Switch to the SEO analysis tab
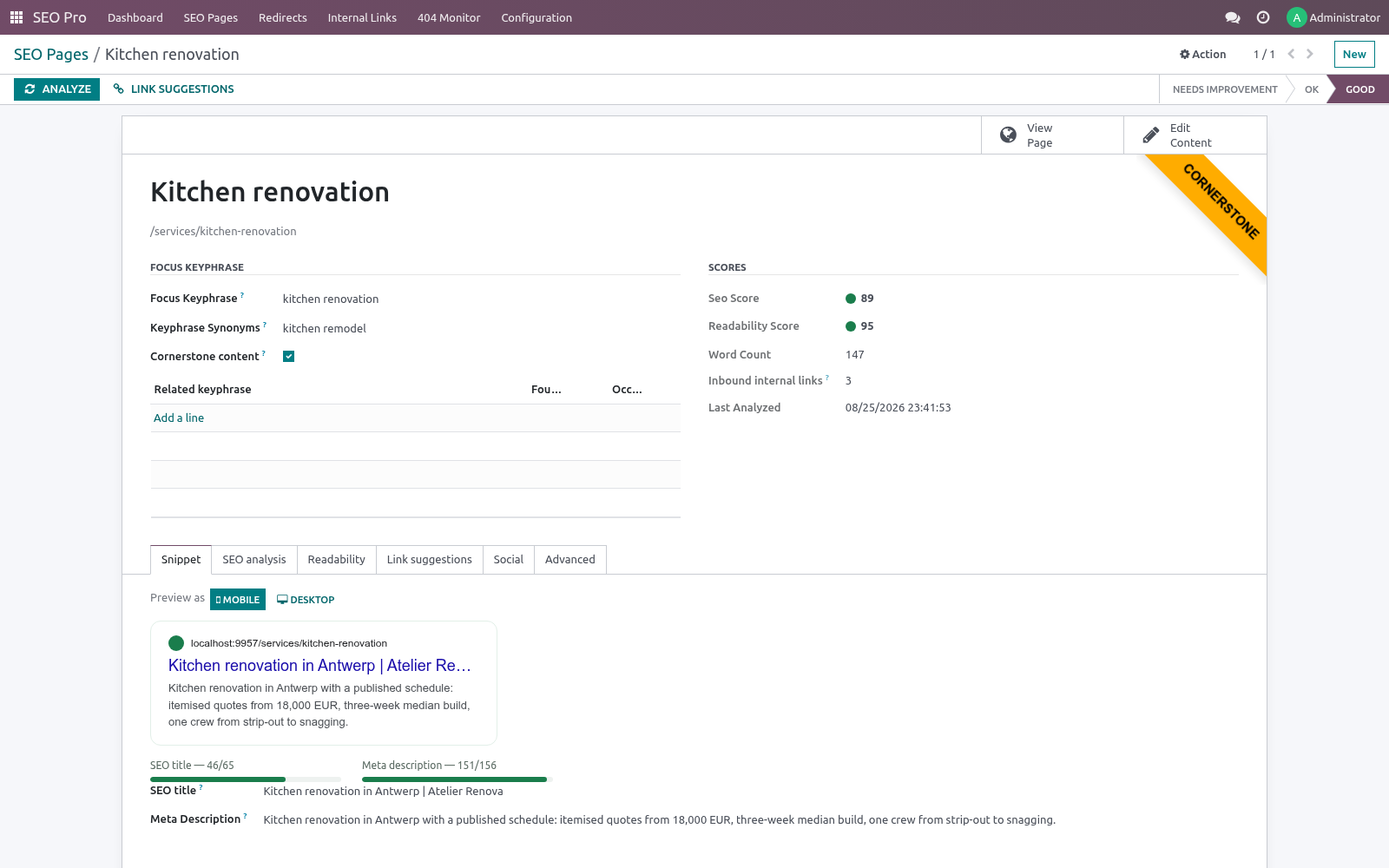Viewport: 1389px width, 868px height. click(254, 560)
